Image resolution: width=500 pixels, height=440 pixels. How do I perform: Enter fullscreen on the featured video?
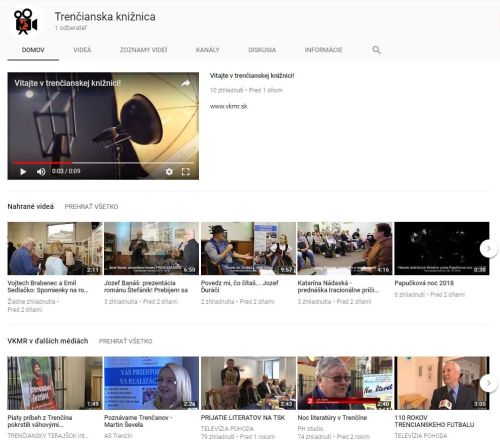186,172
